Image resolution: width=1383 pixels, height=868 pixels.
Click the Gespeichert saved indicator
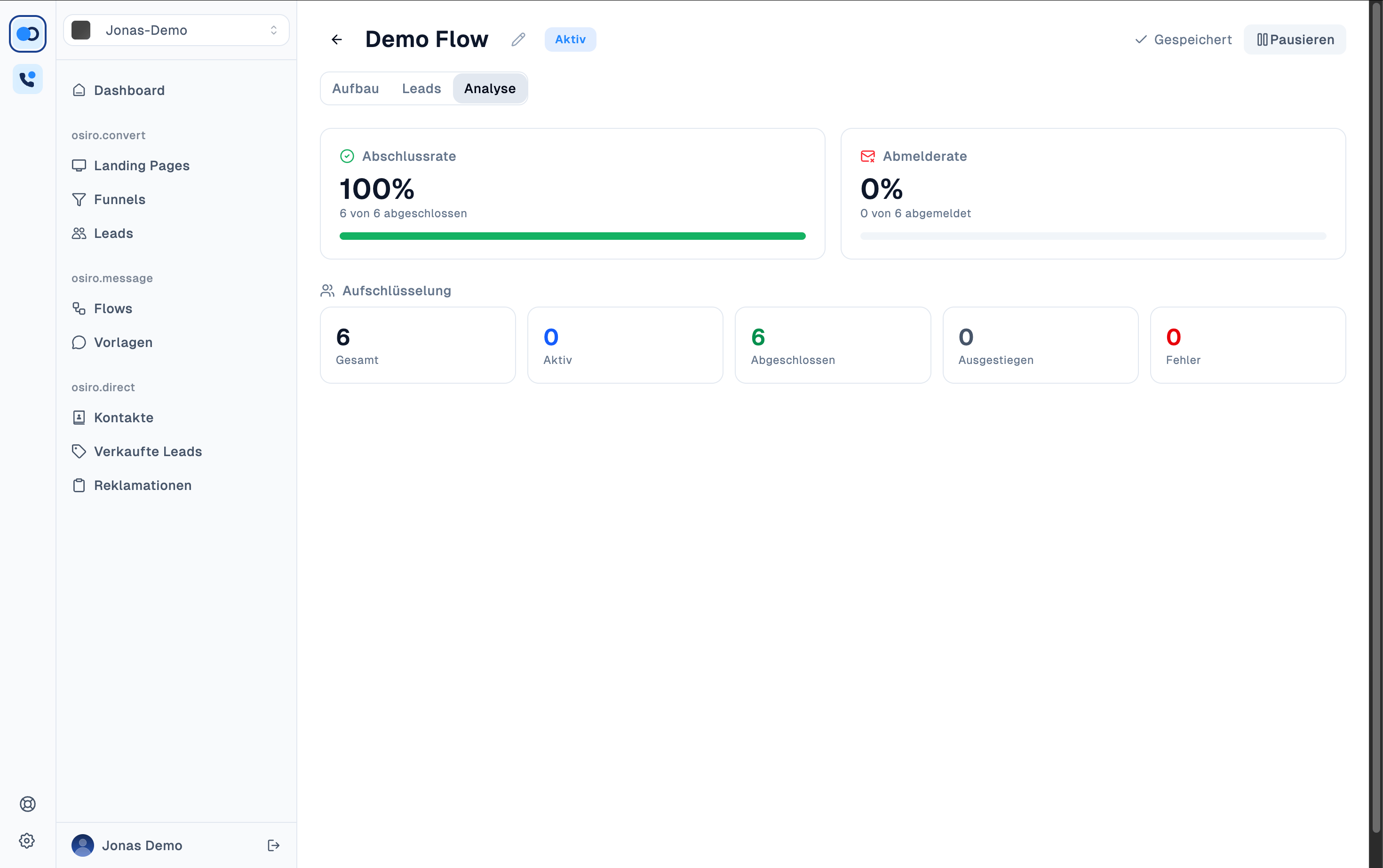pyautogui.click(x=1184, y=39)
